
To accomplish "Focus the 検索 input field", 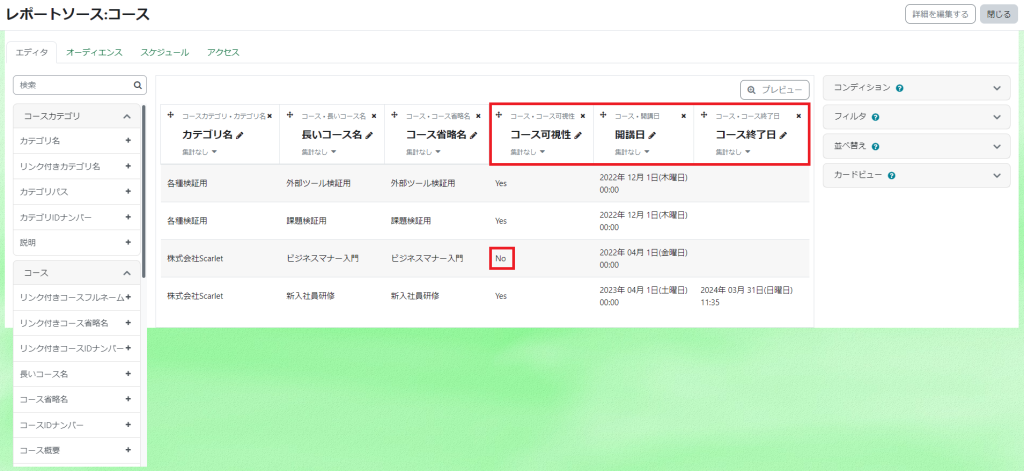I will click(80, 85).
